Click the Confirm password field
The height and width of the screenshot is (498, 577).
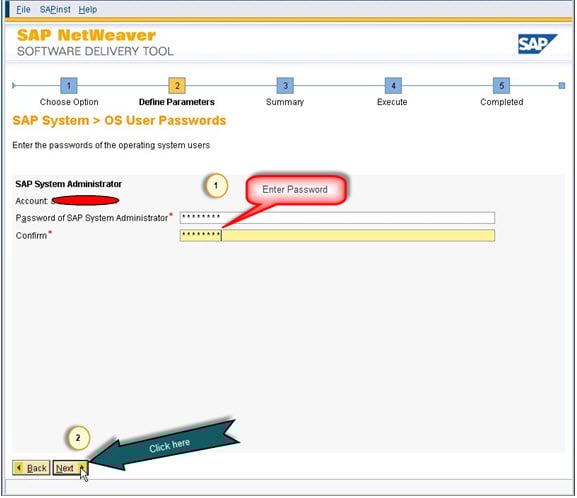[337, 236]
